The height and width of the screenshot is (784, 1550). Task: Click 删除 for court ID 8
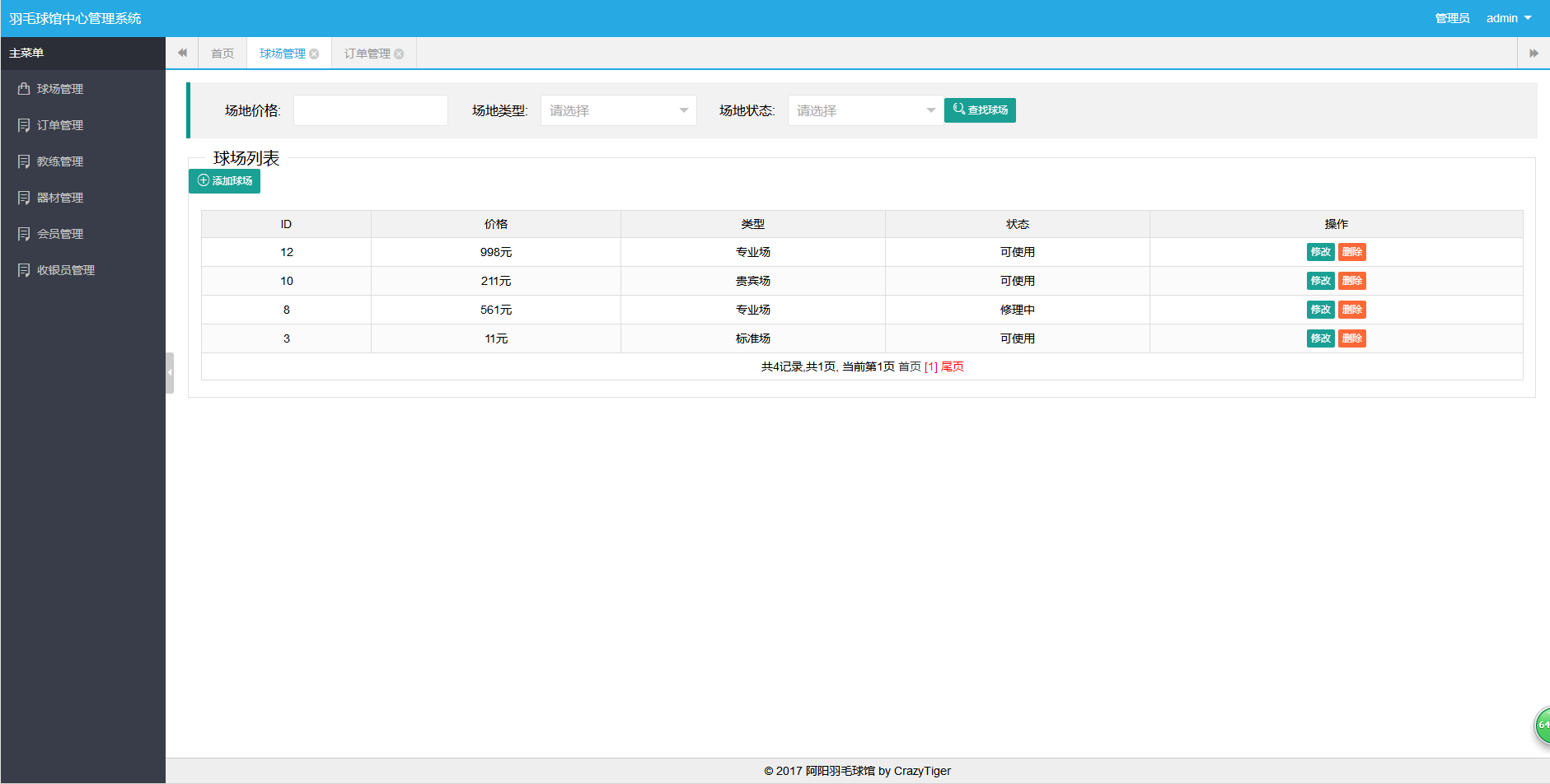click(1351, 310)
